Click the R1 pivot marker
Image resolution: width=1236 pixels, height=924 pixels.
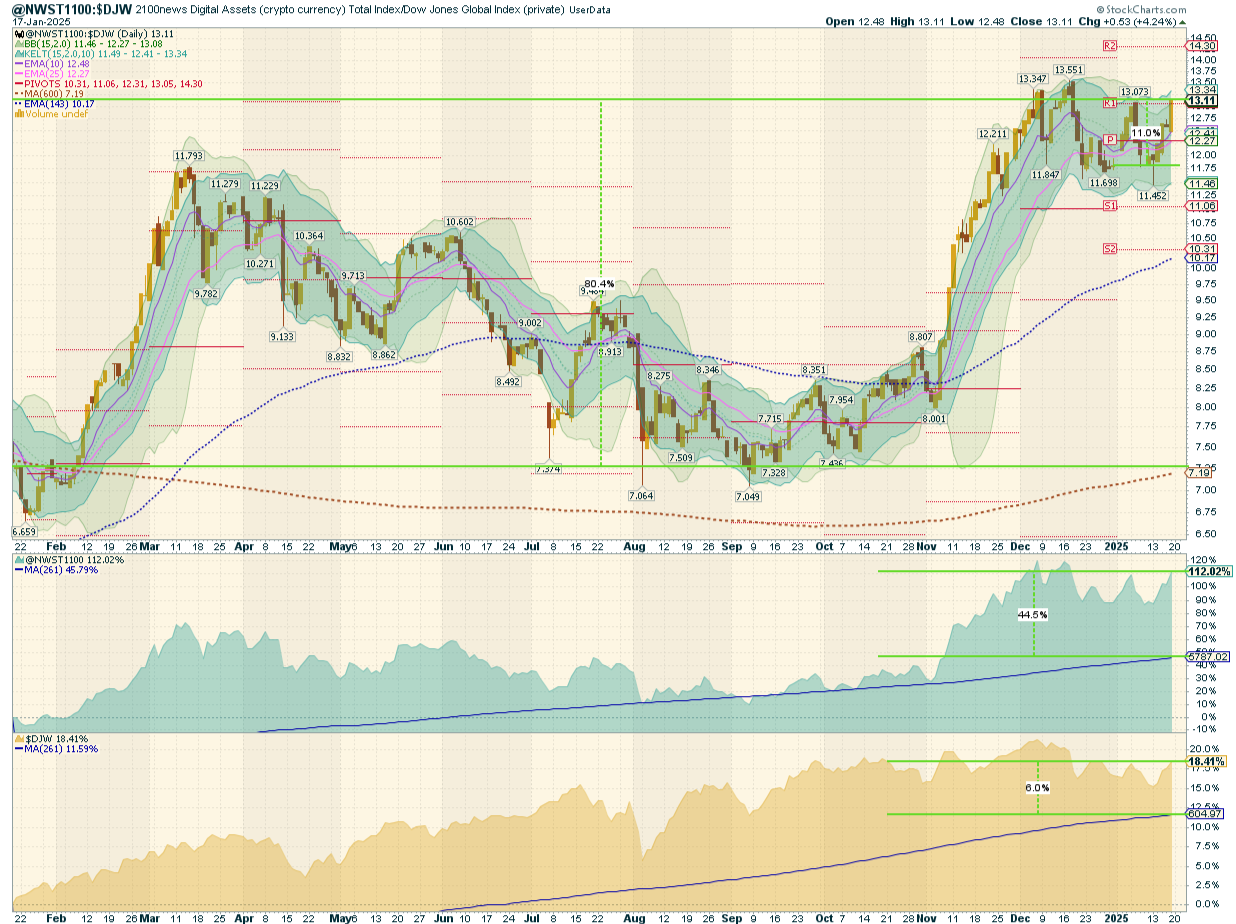click(1110, 103)
